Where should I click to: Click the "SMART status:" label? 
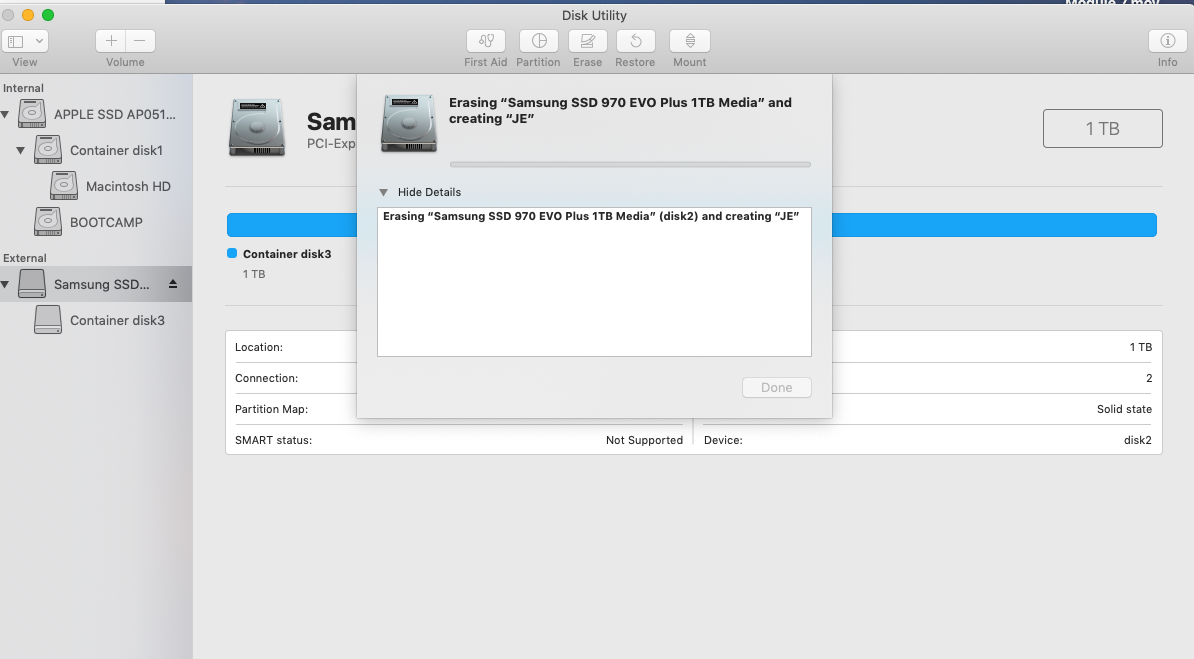pos(273,440)
